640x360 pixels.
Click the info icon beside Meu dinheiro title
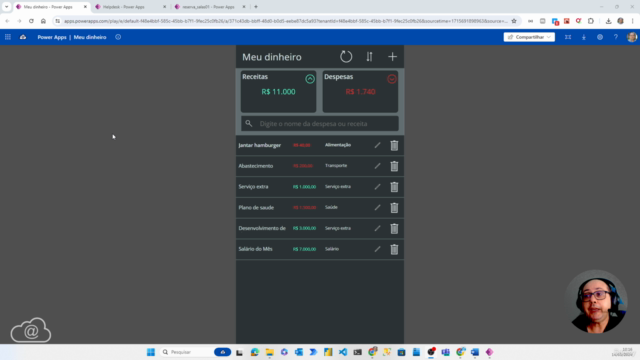[x=118, y=37]
